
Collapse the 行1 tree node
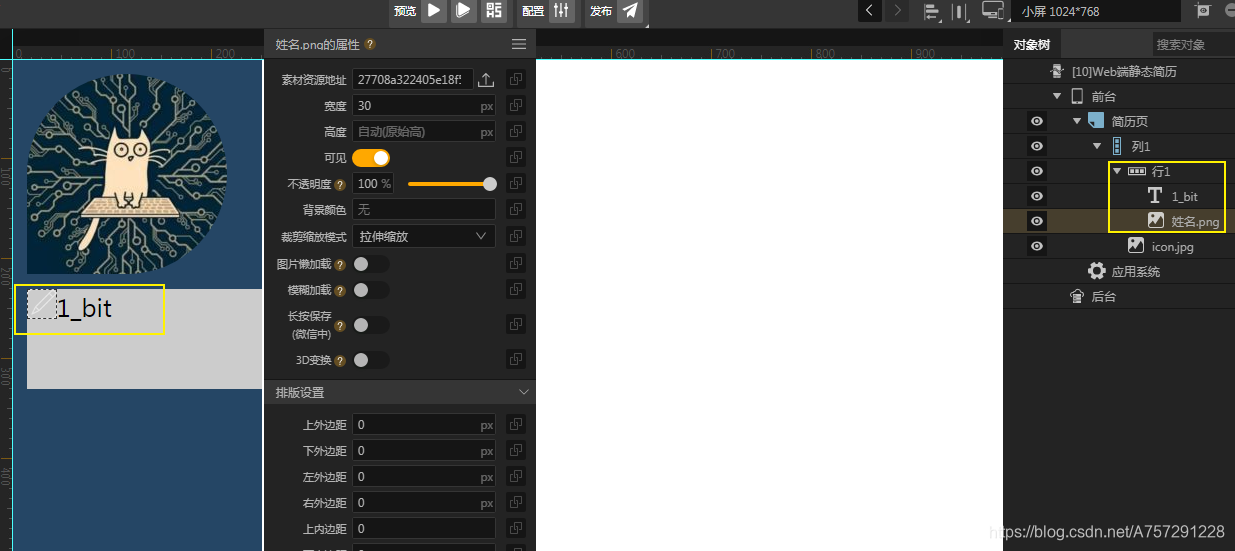[1117, 171]
